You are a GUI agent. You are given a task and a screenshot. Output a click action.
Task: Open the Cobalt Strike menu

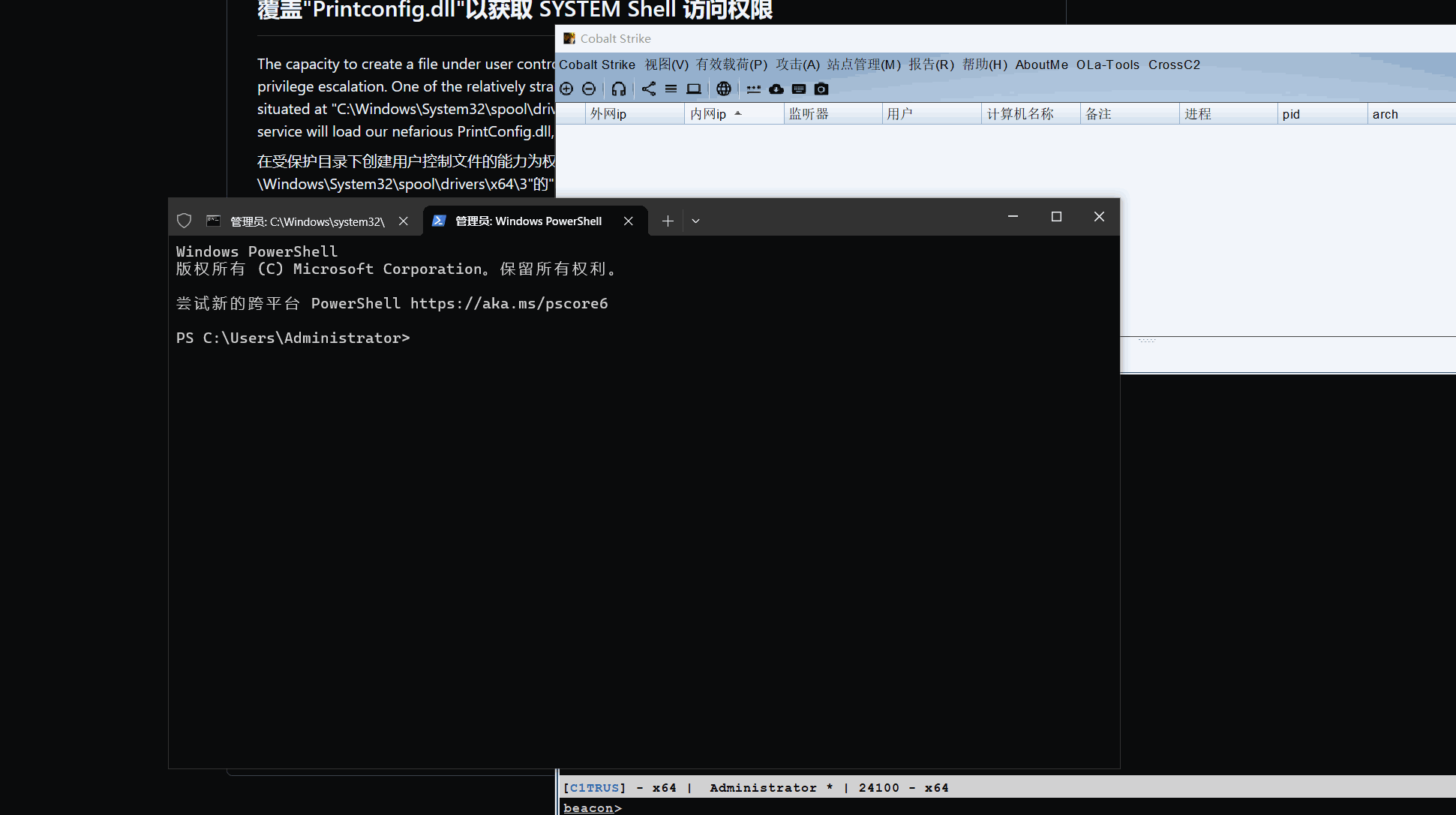[597, 65]
